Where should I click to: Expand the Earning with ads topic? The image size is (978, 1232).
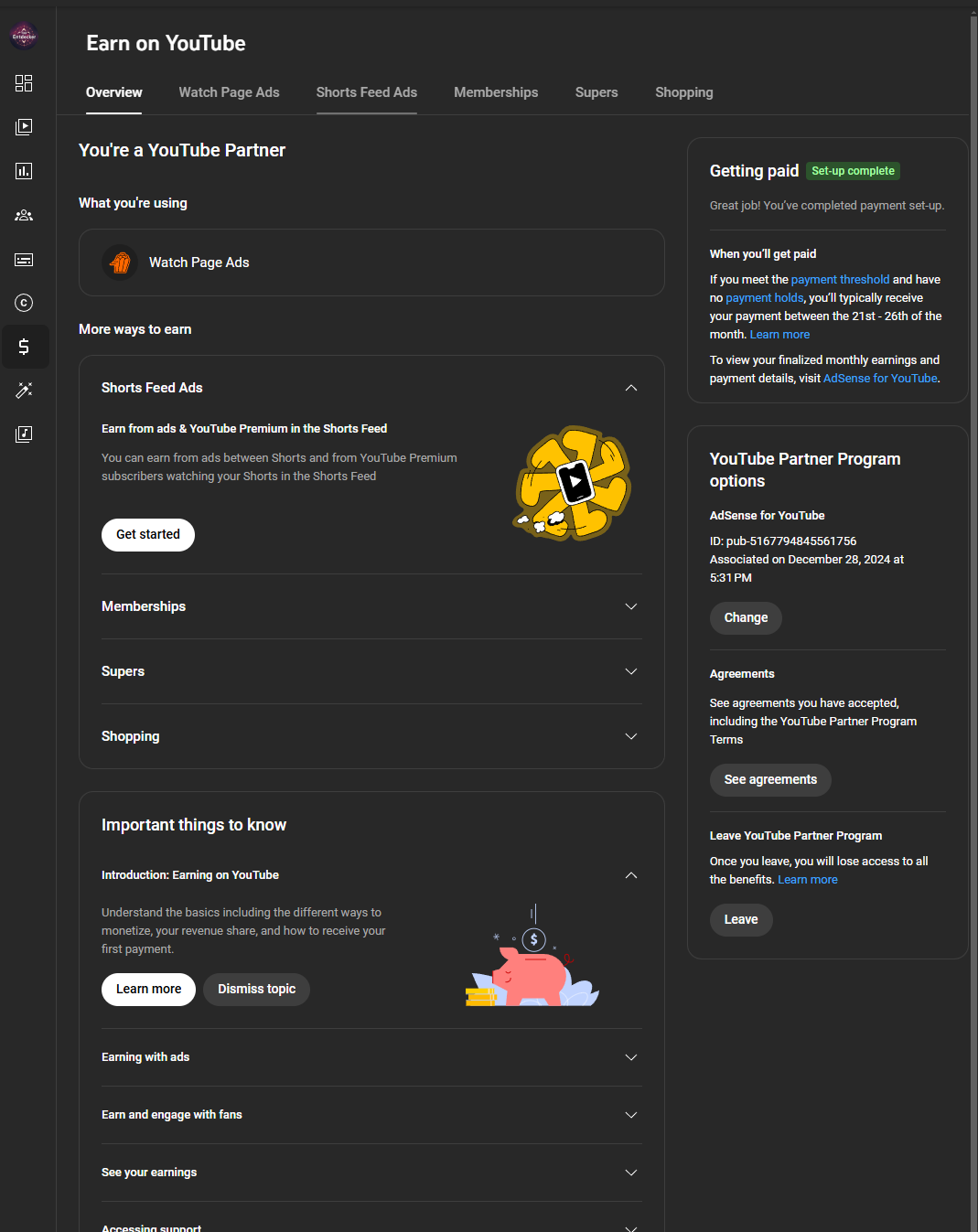point(630,1057)
